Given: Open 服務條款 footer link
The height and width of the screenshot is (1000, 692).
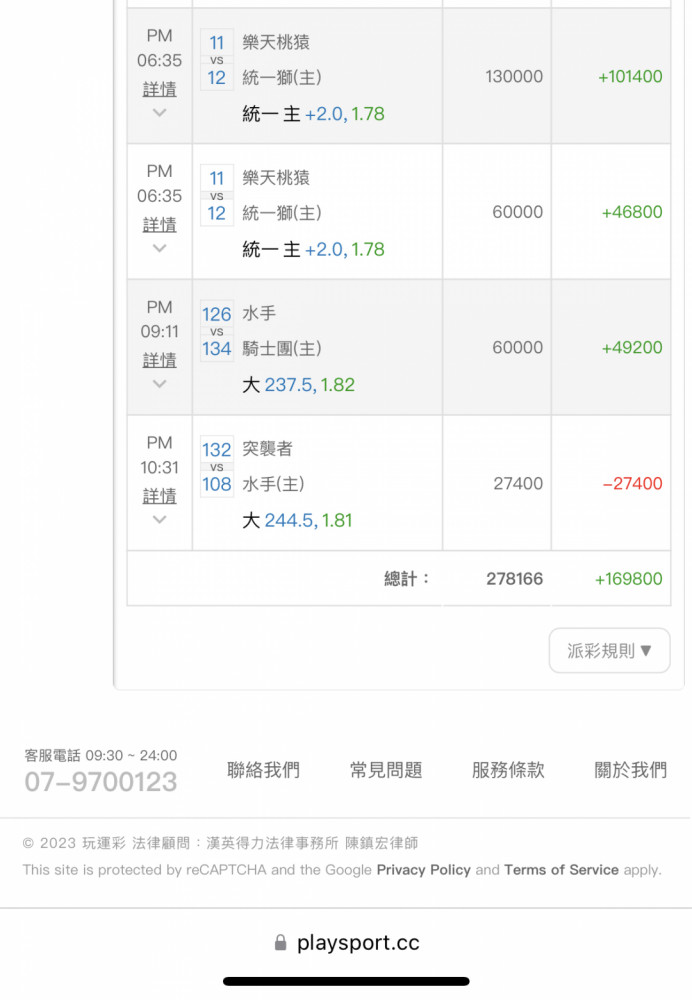Looking at the screenshot, I should (508, 770).
